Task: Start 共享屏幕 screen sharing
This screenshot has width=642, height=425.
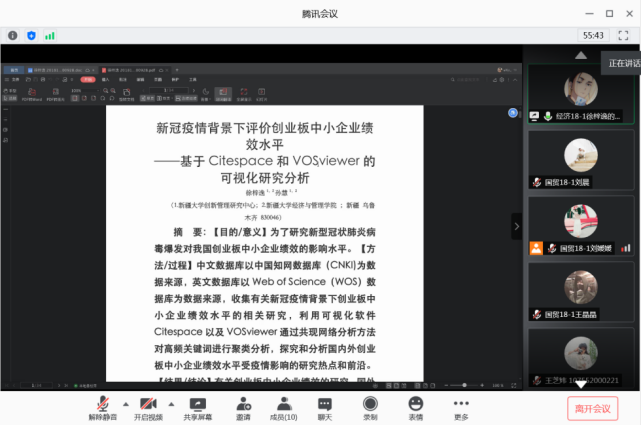Action: pos(197,408)
